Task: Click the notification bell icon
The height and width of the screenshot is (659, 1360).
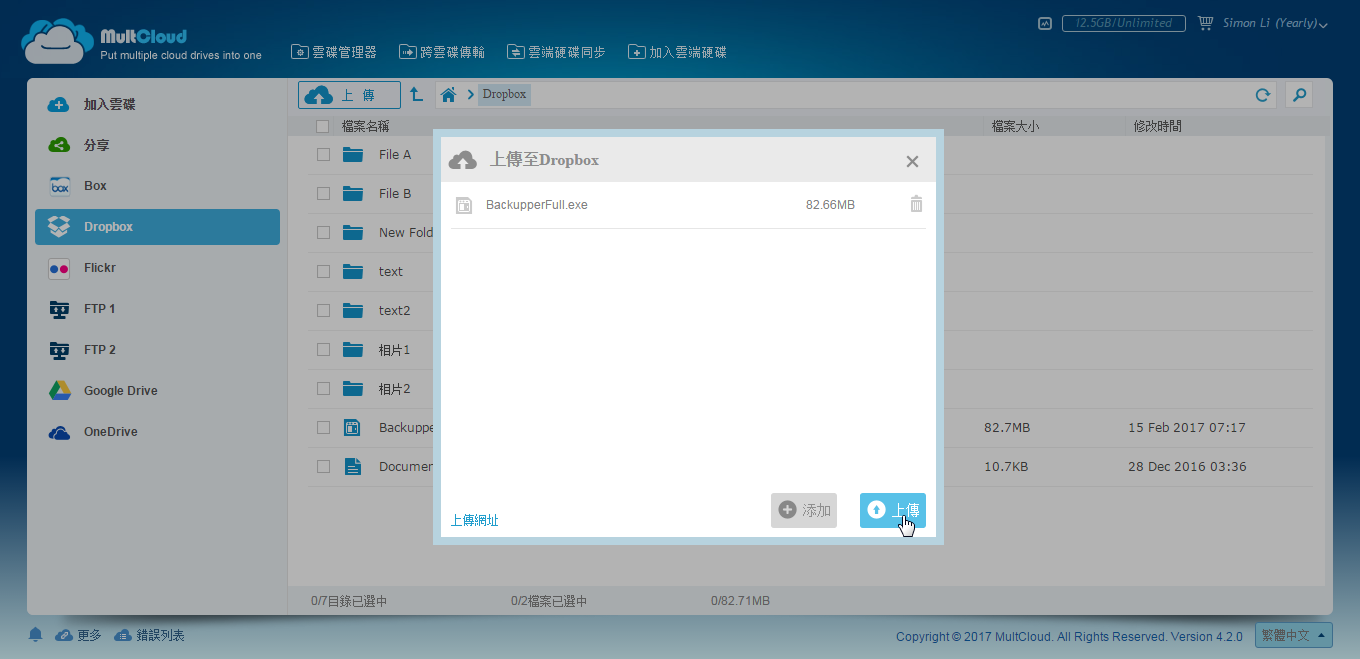Action: click(x=36, y=635)
